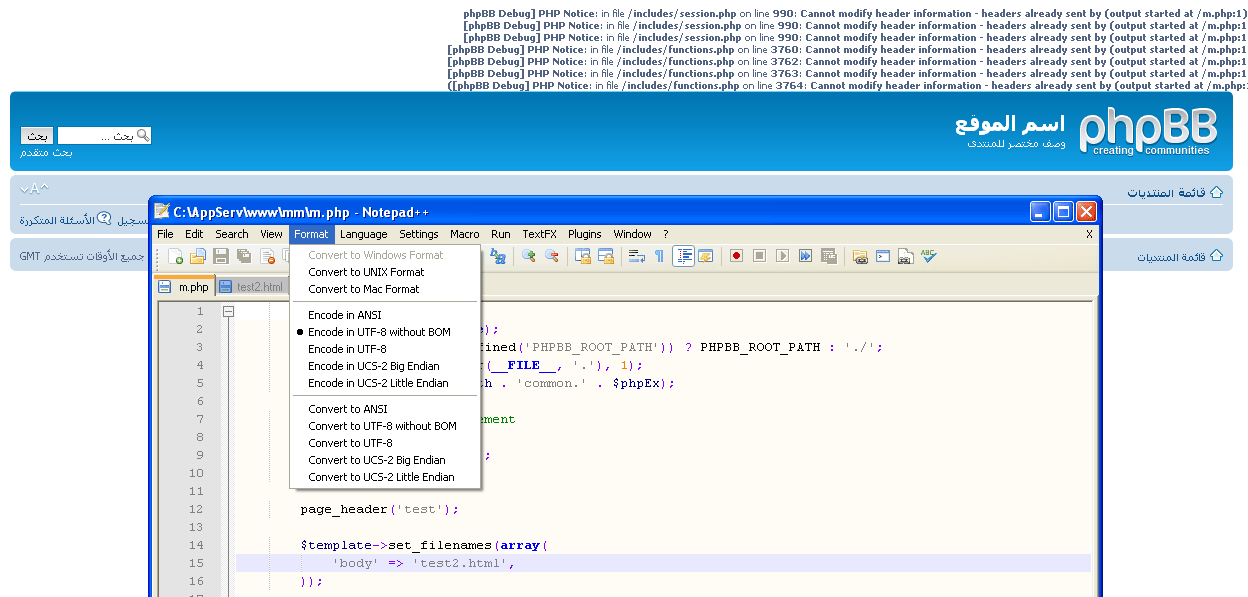The width and height of the screenshot is (1248, 597).
Task: Click the New file toolbar icon
Action: click(x=176, y=257)
